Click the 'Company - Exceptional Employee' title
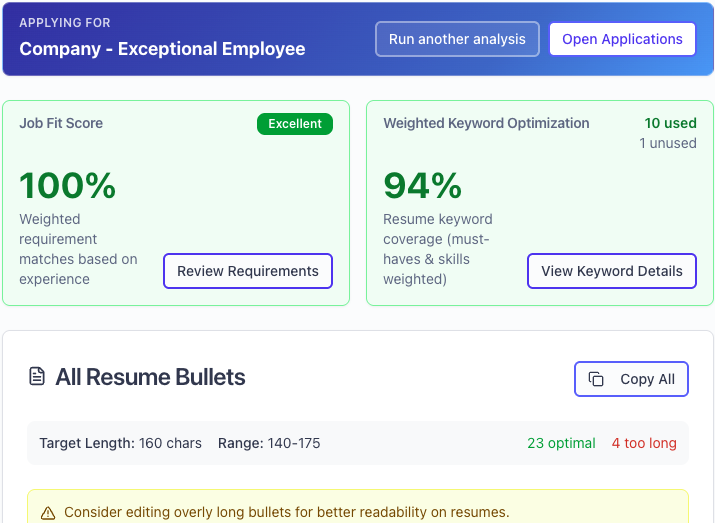715x523 pixels. [162, 49]
